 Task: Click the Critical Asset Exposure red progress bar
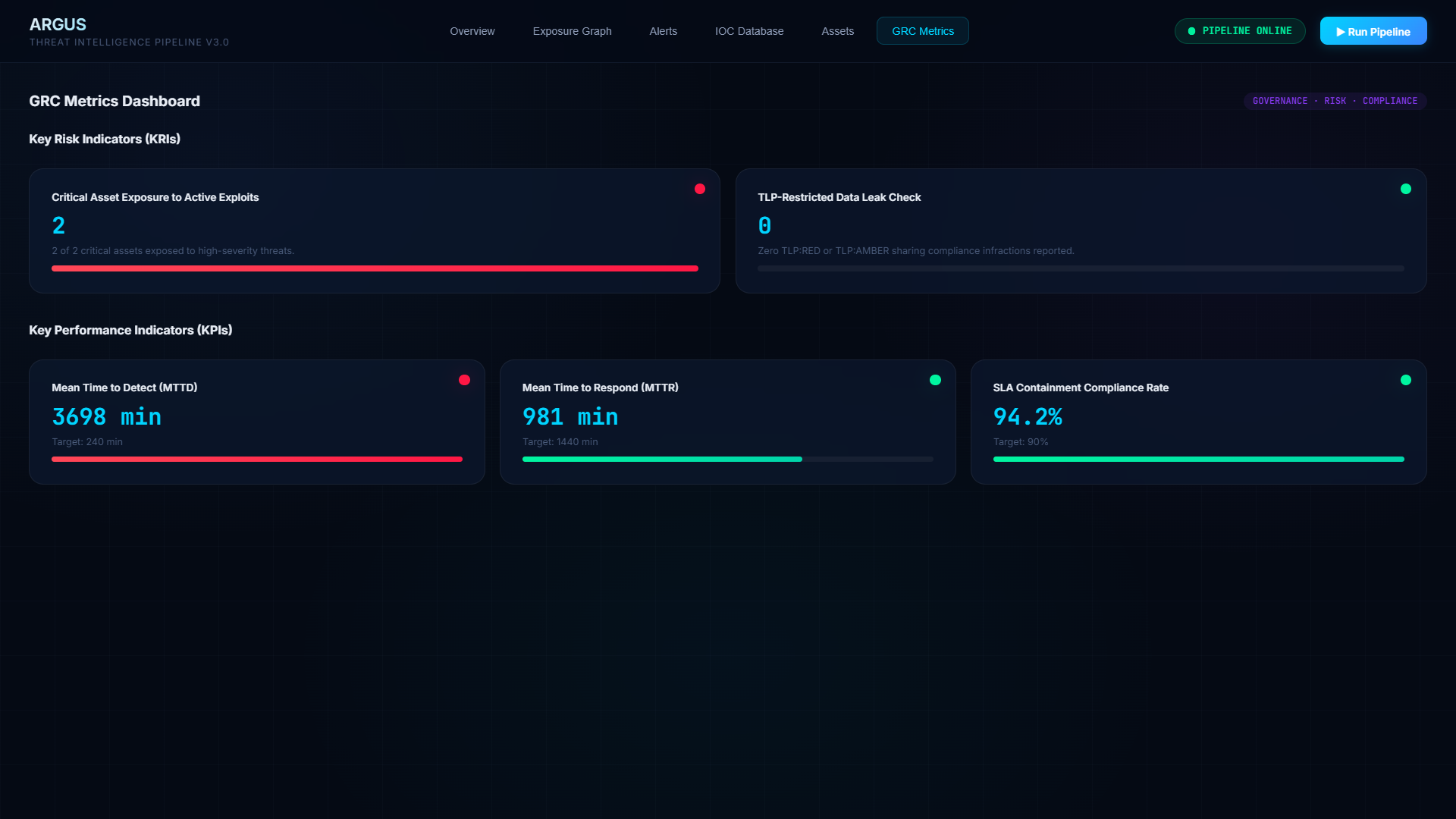[375, 268]
